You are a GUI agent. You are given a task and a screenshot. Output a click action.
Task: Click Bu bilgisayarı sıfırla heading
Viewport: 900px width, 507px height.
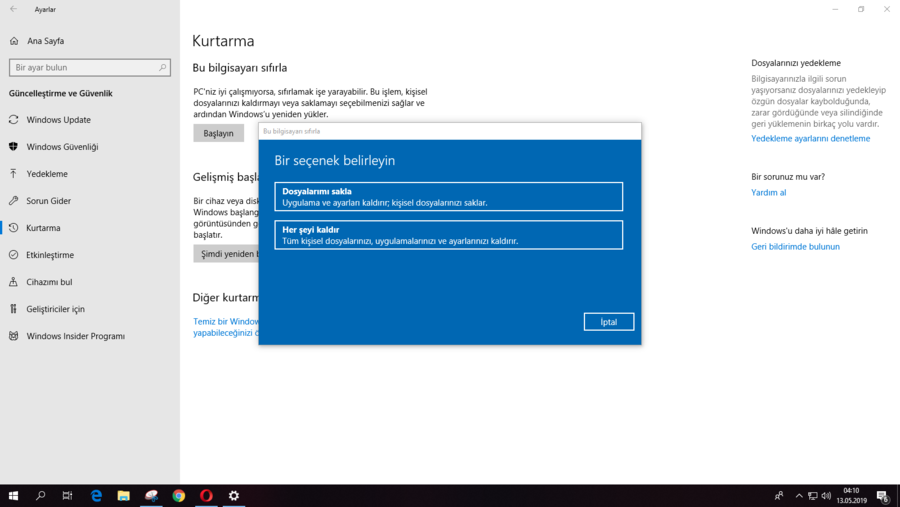(239, 68)
